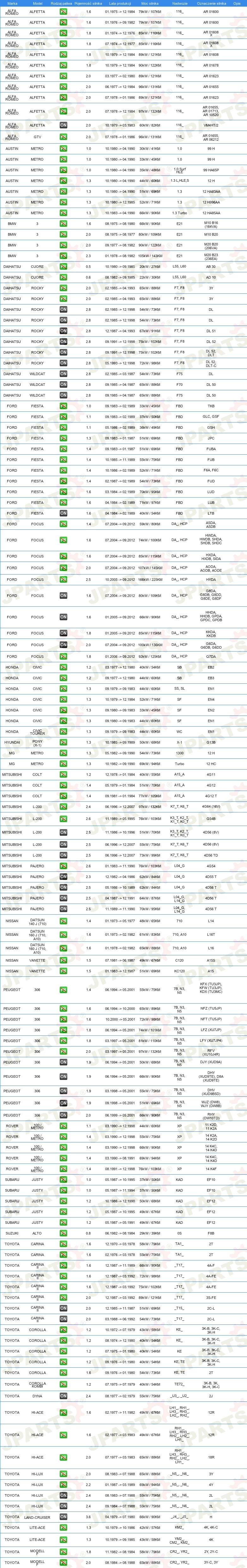Screen dimensions: 247x1568
Task: Select engine code 'EN4' for Honda Civic
Action: [211, 699]
